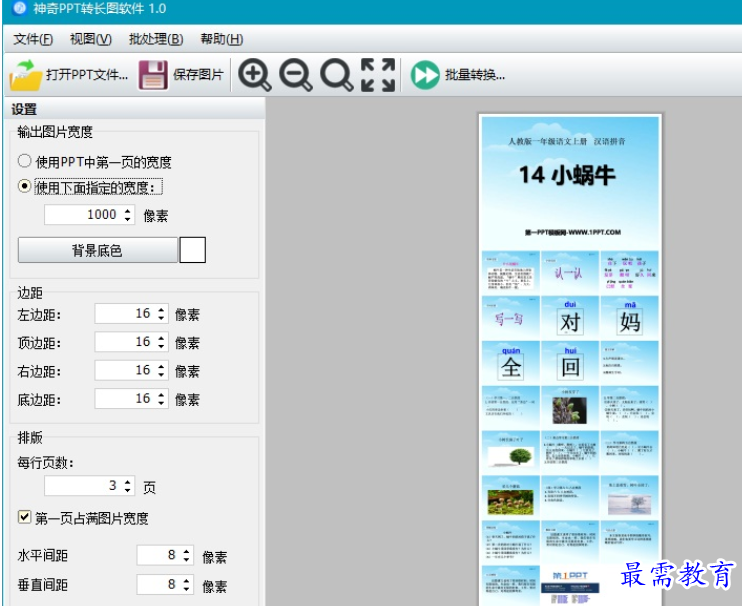Viewport: 742px width, 606px height.
Task: Open the 批处理(B) menu
Action: pos(156,39)
